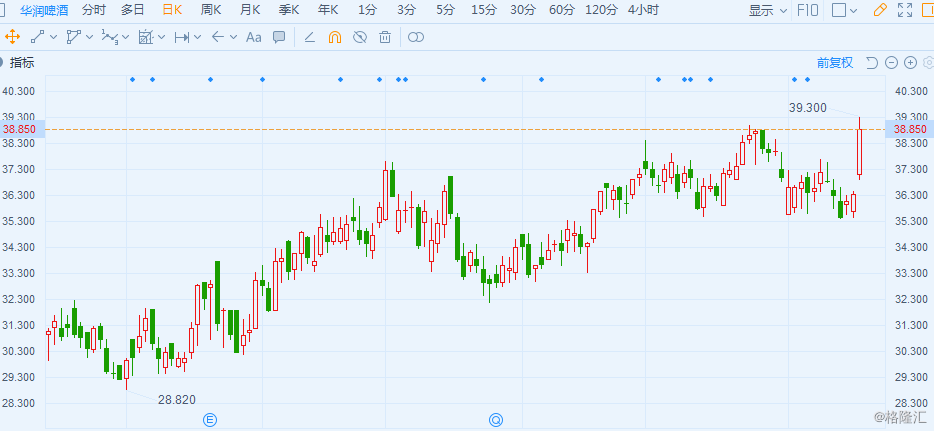
Task: Select the line segment drawing tool
Action: click(x=38, y=38)
